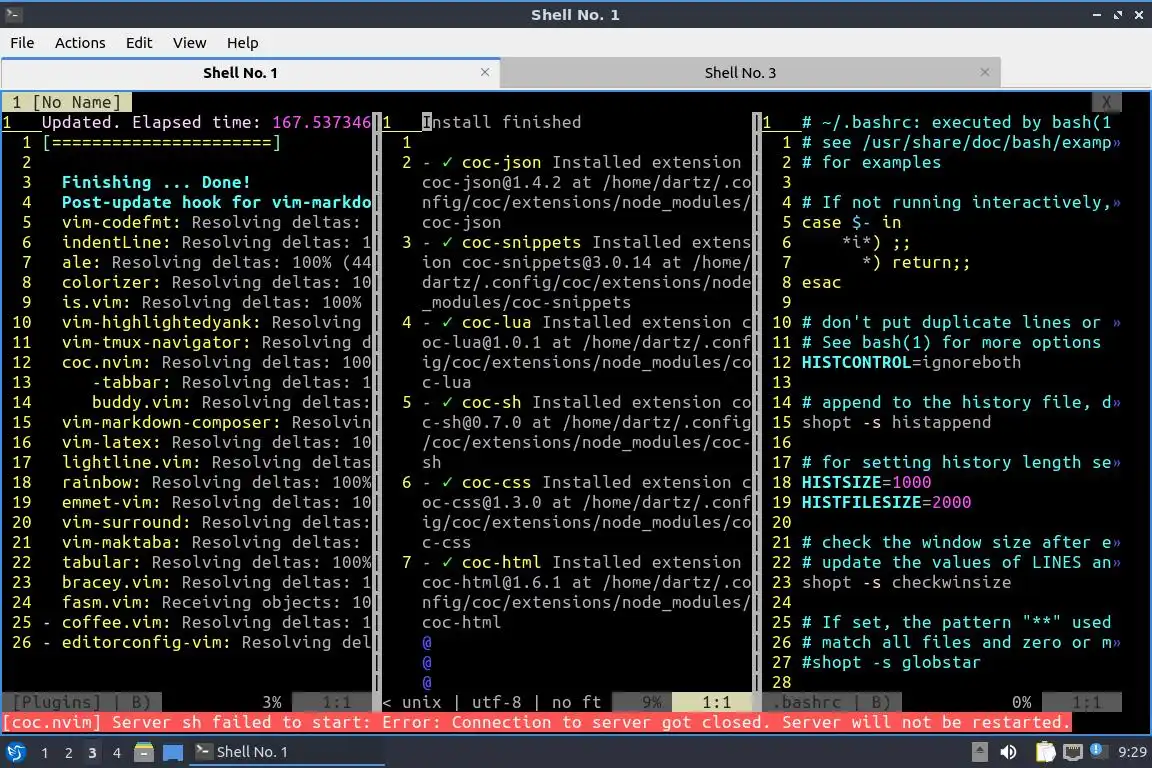Image resolution: width=1152 pixels, height=768 pixels.
Task: Open the View menu
Action: tap(190, 43)
